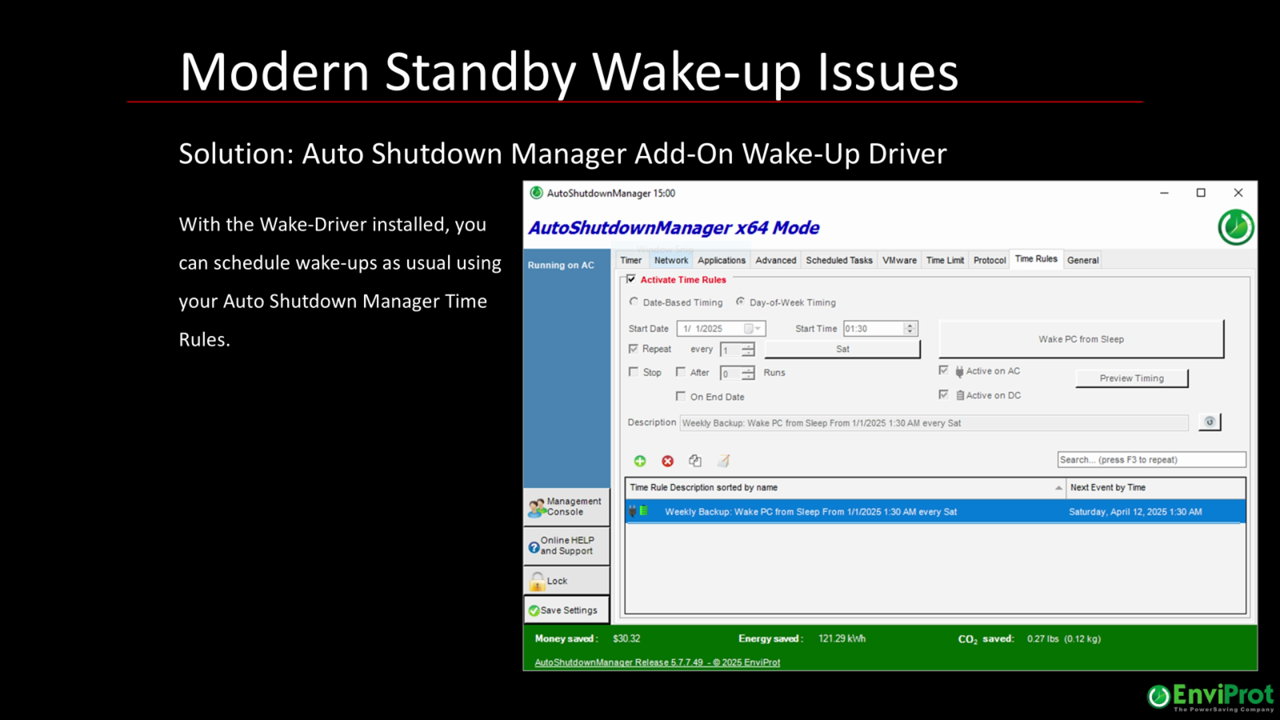Click the time rules Search field
Viewport: 1280px width, 720px height.
pyautogui.click(x=1152, y=460)
